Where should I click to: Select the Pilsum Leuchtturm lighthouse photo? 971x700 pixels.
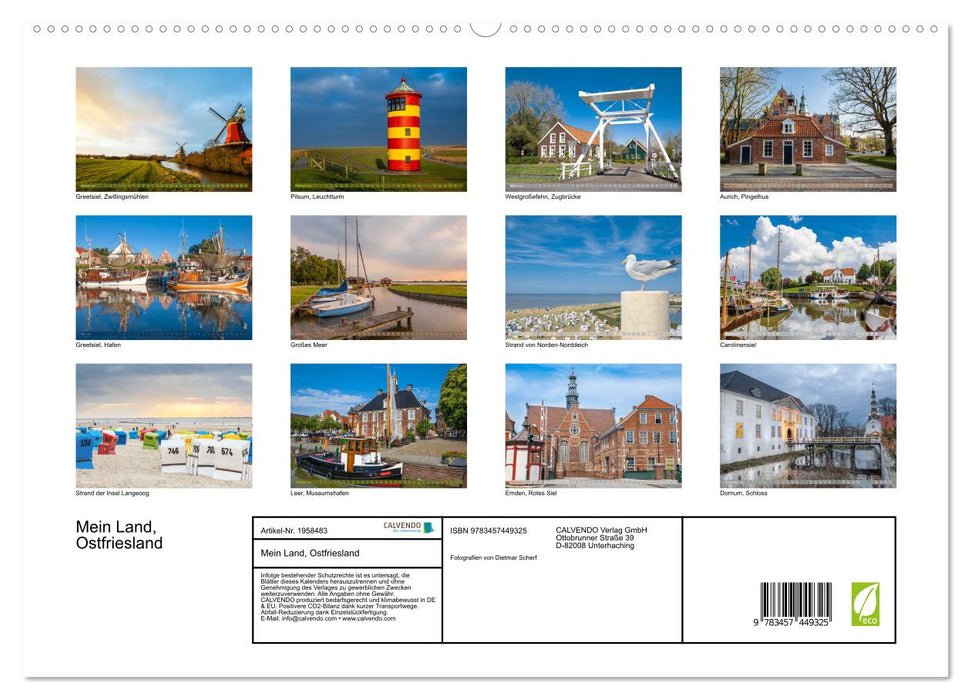377,129
